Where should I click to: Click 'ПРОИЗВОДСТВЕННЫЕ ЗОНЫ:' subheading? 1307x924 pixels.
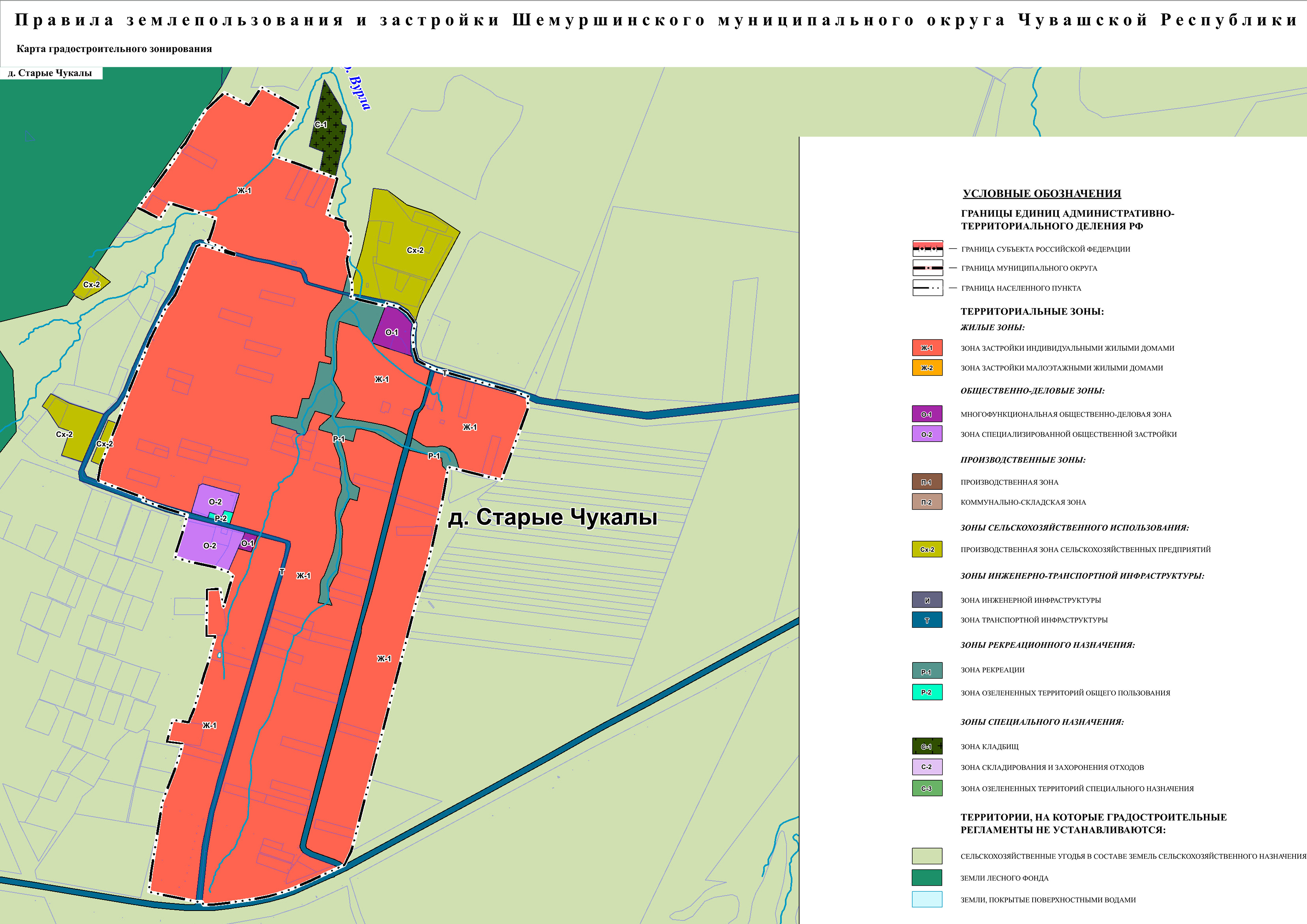point(1023,460)
